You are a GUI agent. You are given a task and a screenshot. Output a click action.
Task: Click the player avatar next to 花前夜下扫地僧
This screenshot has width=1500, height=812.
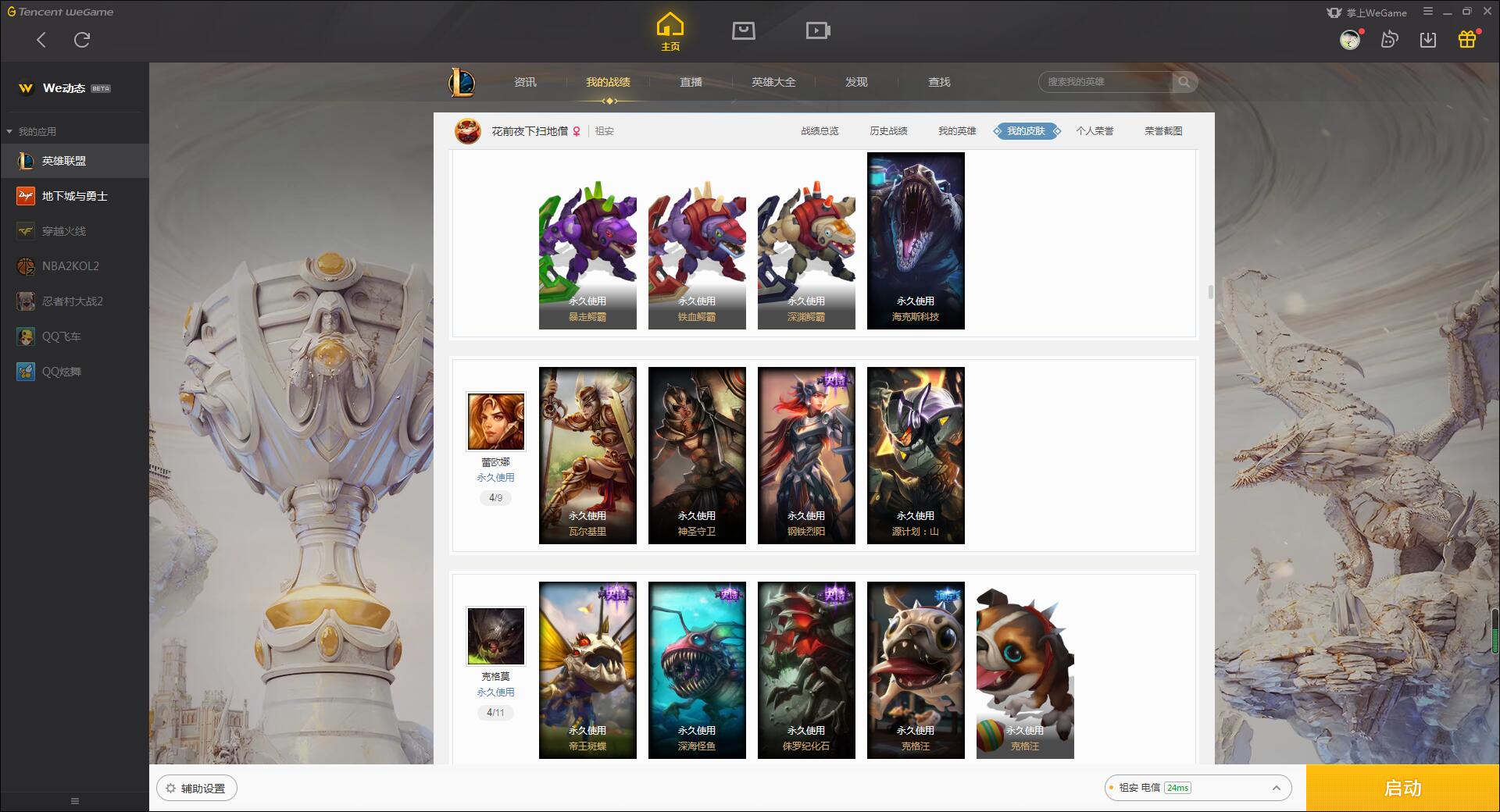(x=468, y=131)
